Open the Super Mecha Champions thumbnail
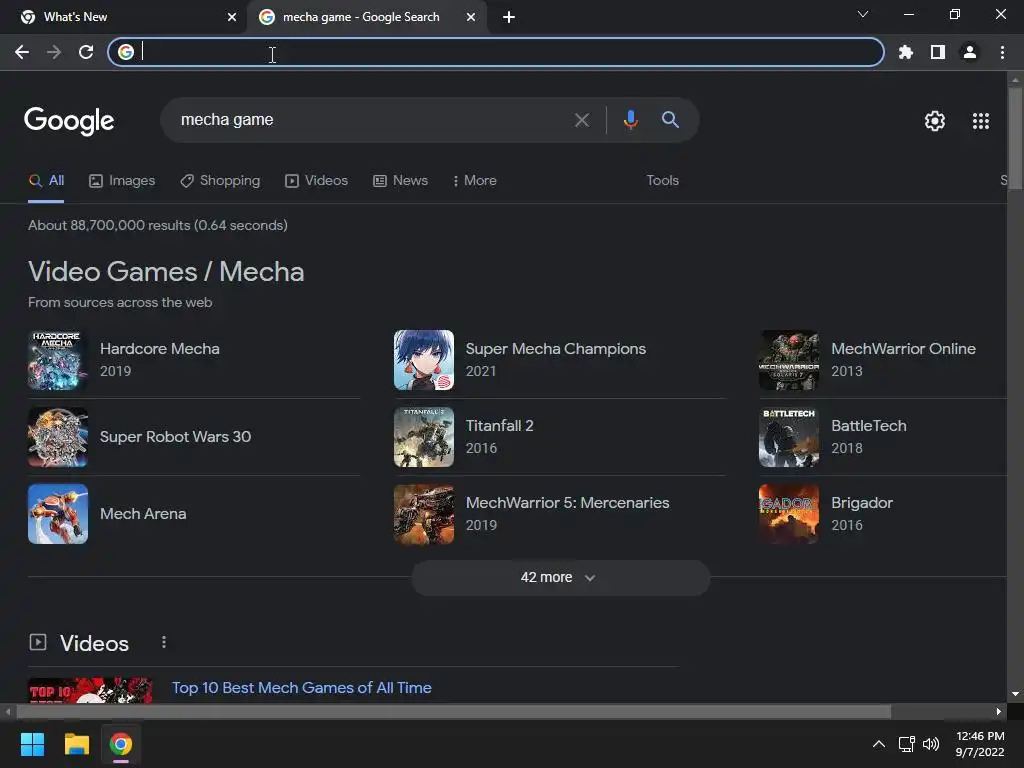1024x768 pixels. [423, 360]
